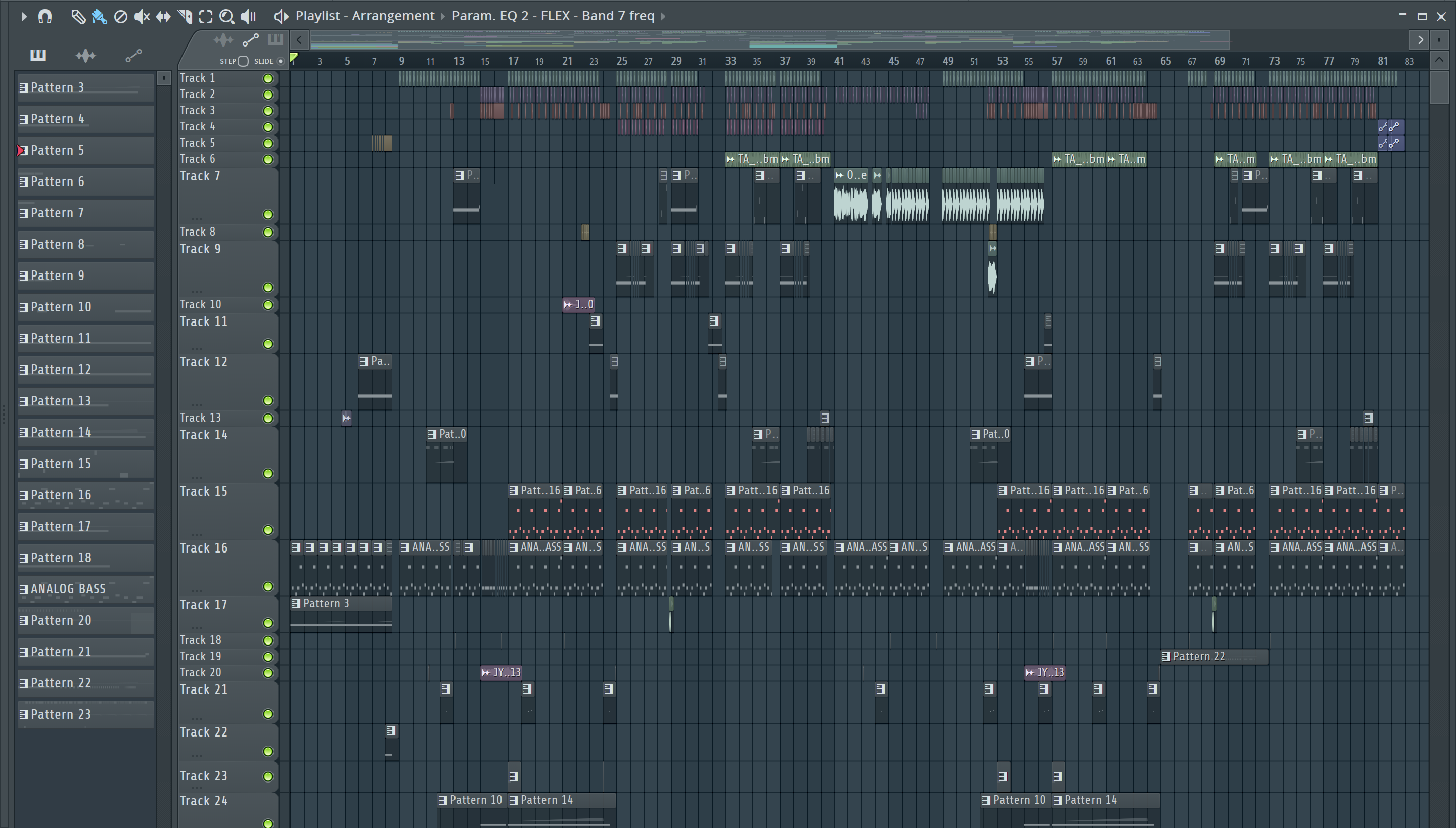The height and width of the screenshot is (828, 1456).
Task: Click the options button at overview right end
Action: click(1439, 40)
